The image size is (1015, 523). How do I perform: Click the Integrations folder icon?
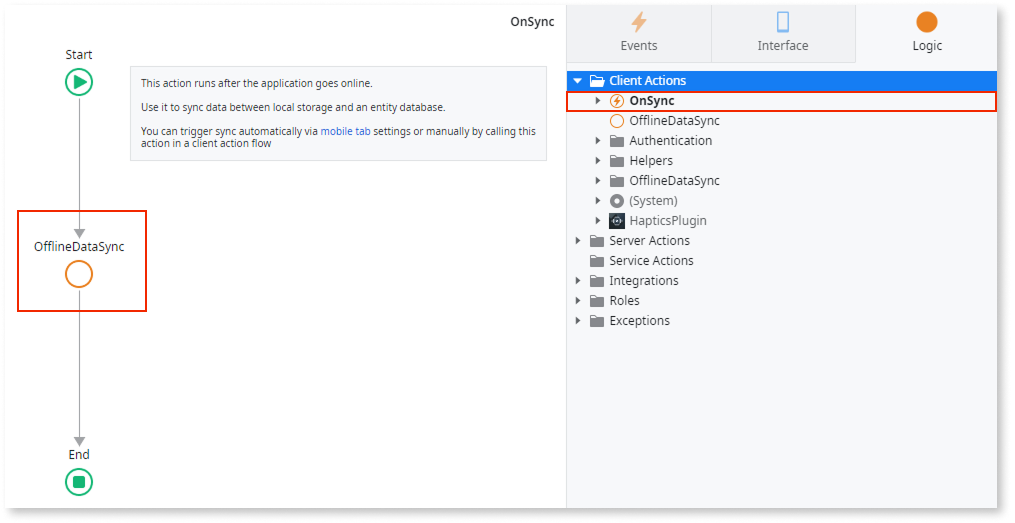597,282
